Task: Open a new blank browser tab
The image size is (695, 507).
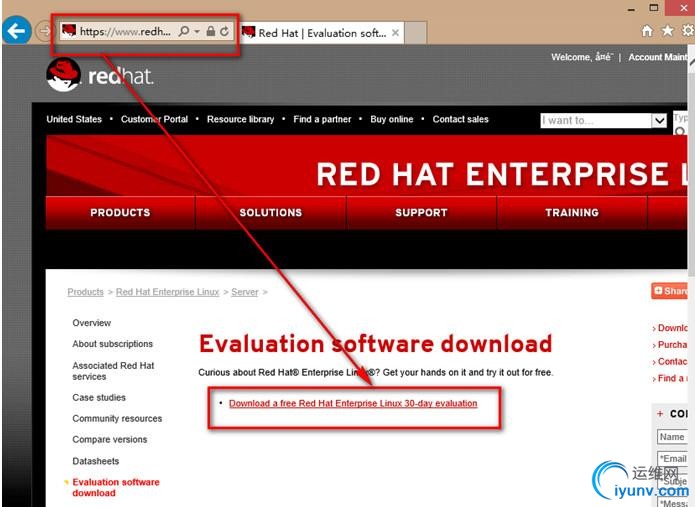Action: pyautogui.click(x=415, y=33)
